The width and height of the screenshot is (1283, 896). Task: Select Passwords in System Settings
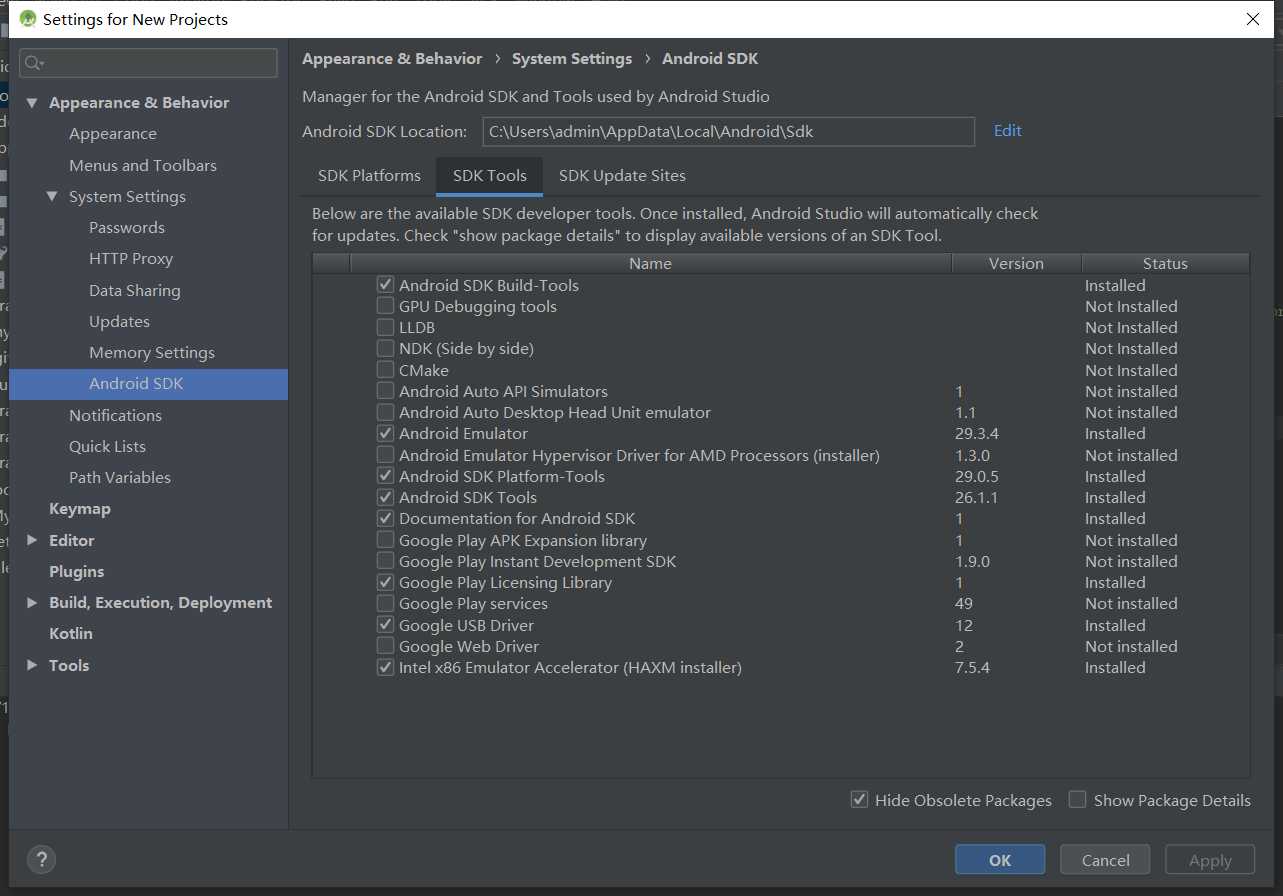click(x=127, y=227)
